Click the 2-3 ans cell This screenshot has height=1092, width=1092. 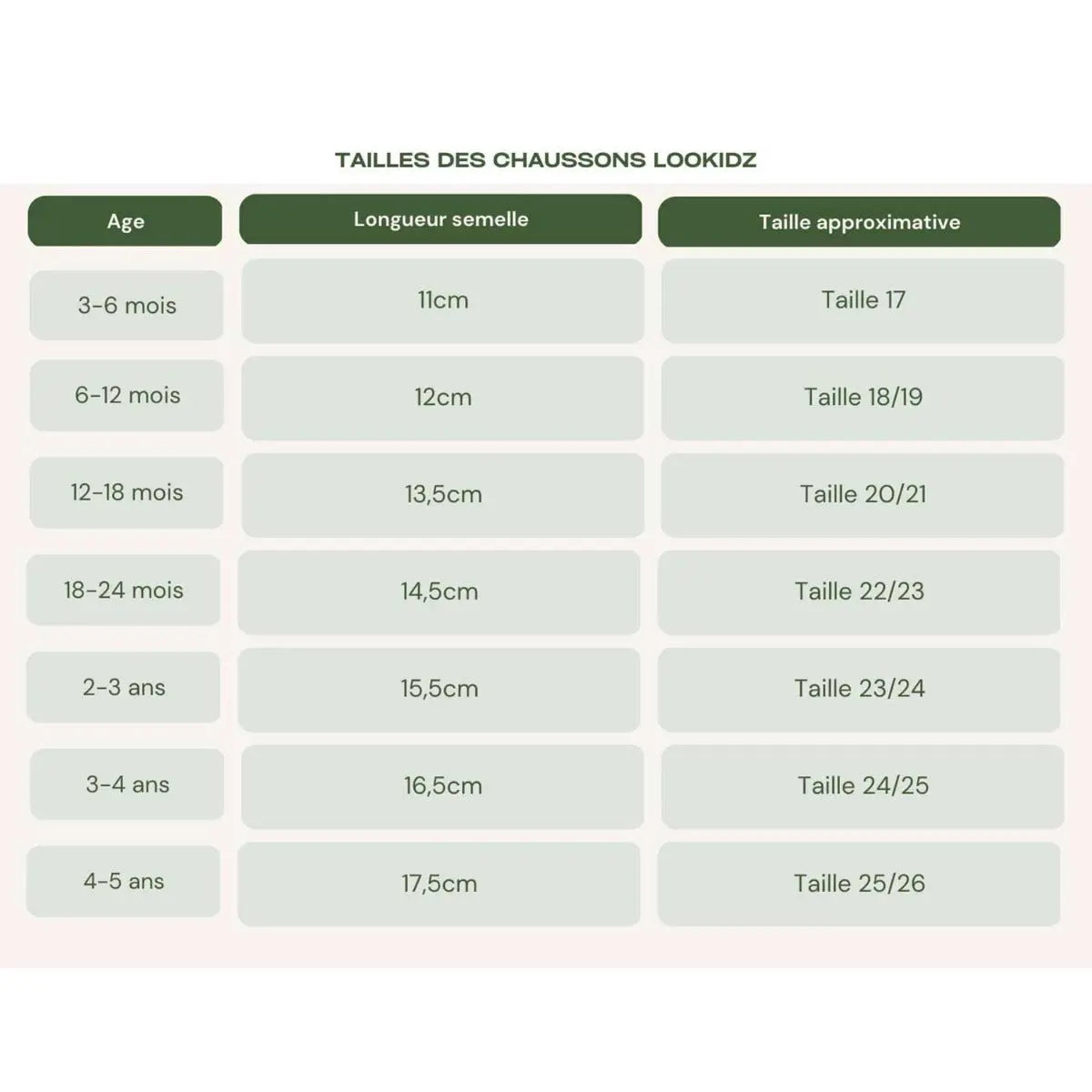pos(124,688)
